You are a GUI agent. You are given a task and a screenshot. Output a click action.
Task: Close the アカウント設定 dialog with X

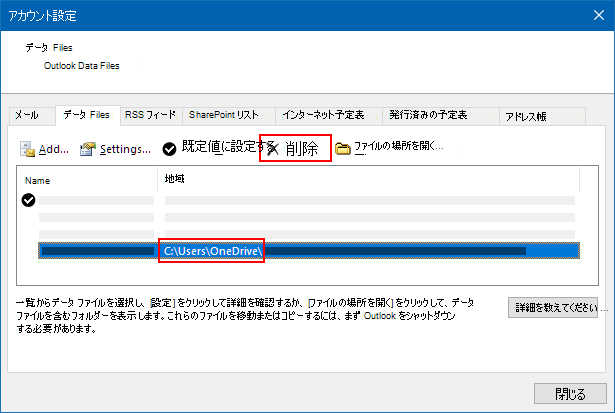[x=599, y=15]
